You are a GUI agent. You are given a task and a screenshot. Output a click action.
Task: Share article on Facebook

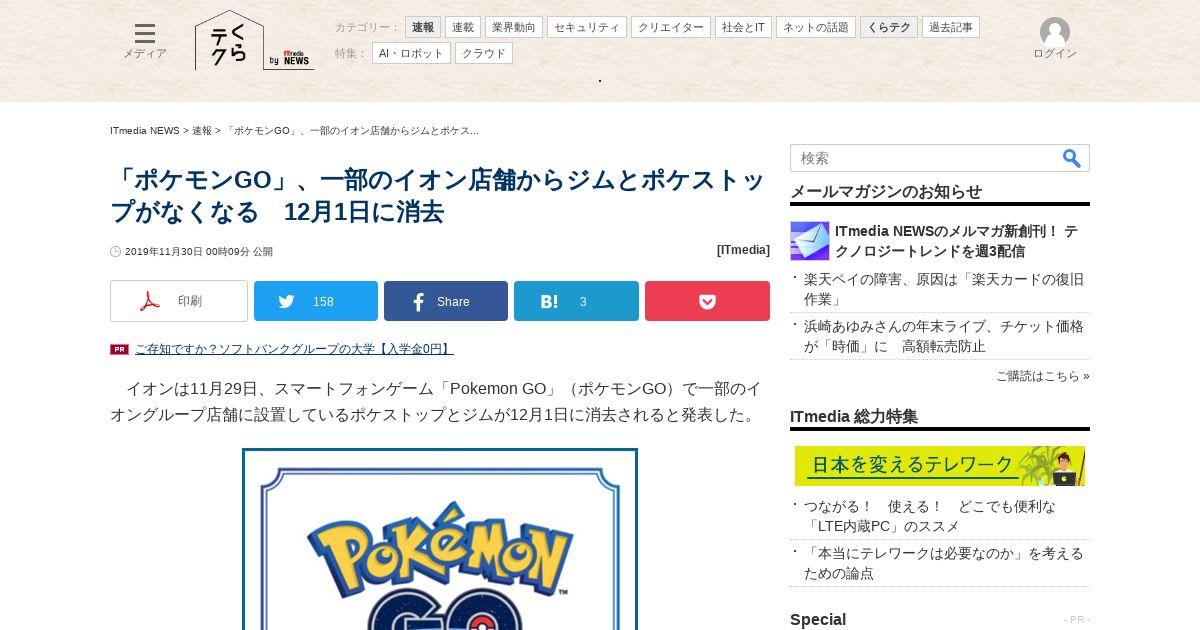coord(446,301)
